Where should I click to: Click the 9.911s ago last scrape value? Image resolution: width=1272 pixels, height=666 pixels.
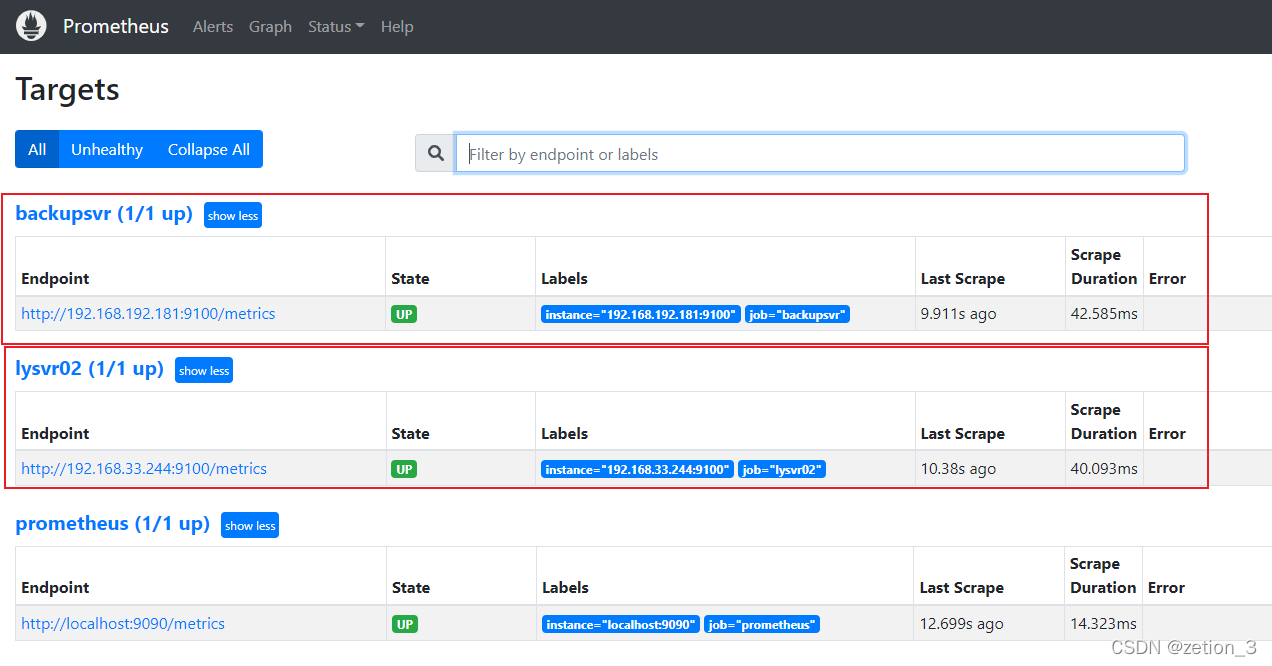click(x=958, y=314)
